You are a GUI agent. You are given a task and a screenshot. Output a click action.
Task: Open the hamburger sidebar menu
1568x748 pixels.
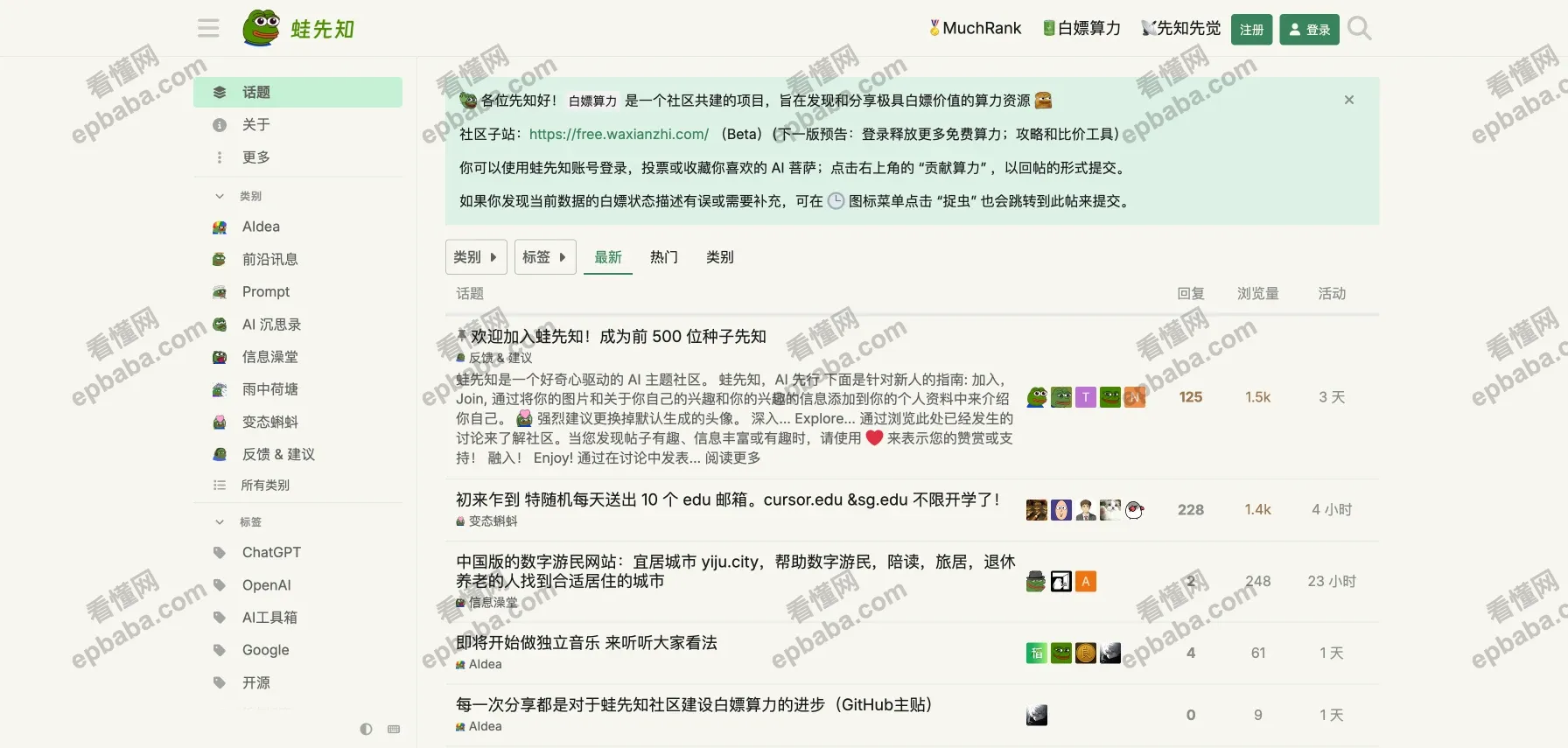pos(208,29)
